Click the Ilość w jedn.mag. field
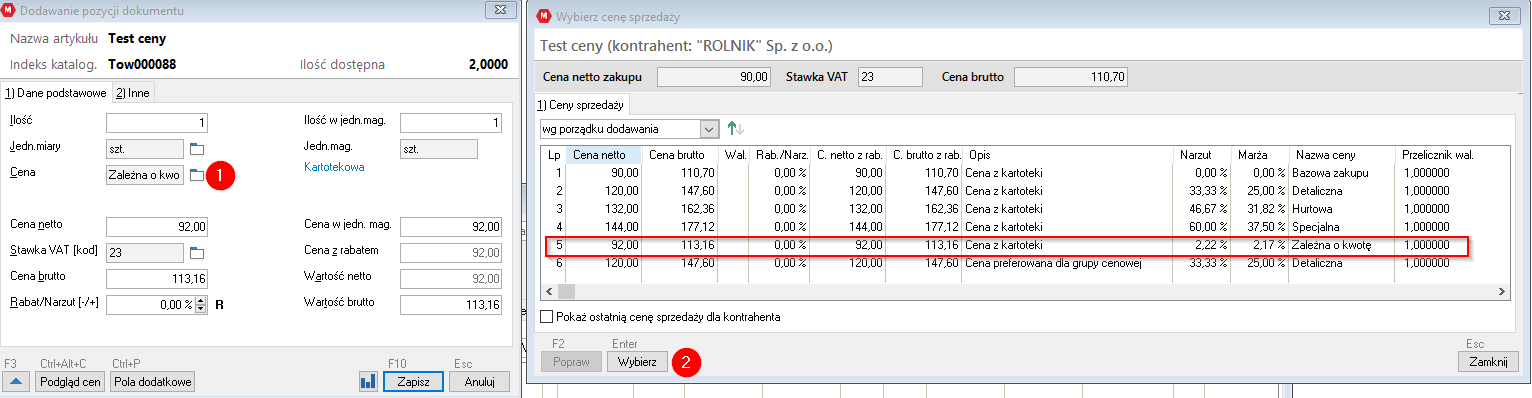This screenshot has width=1532, height=398. click(x=451, y=123)
